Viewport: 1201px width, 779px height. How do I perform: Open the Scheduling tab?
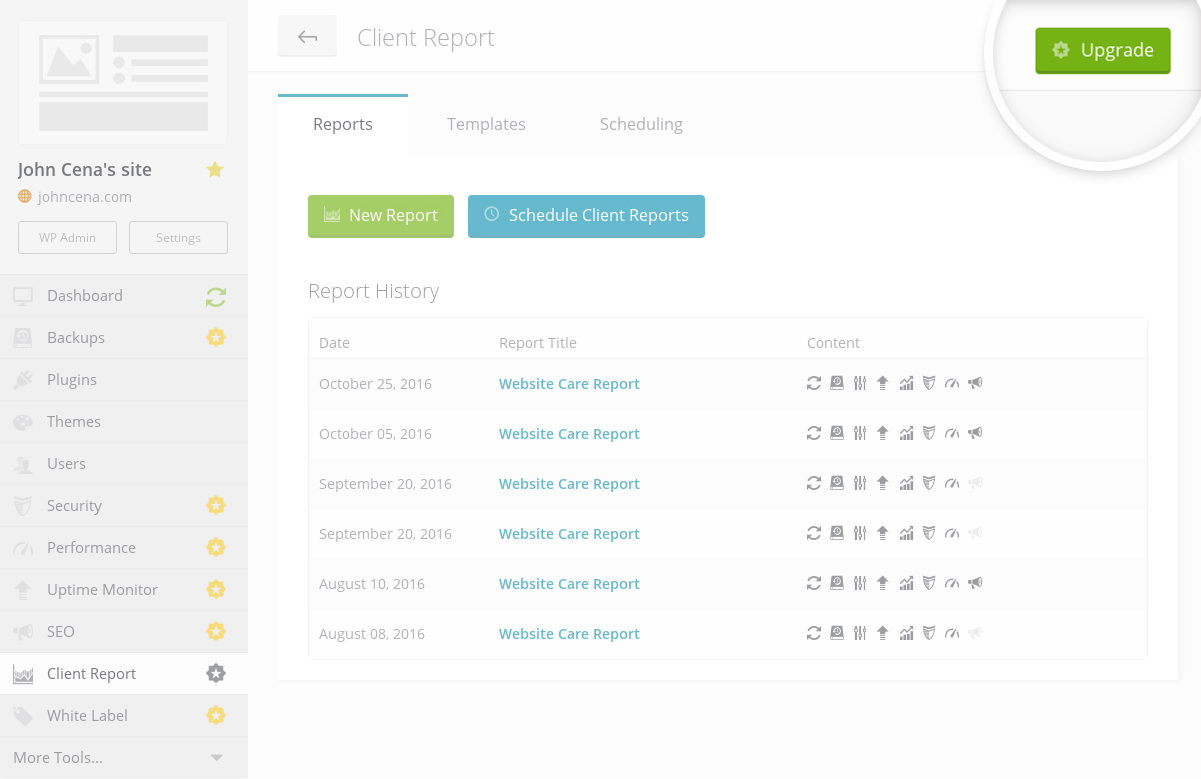pyautogui.click(x=641, y=124)
